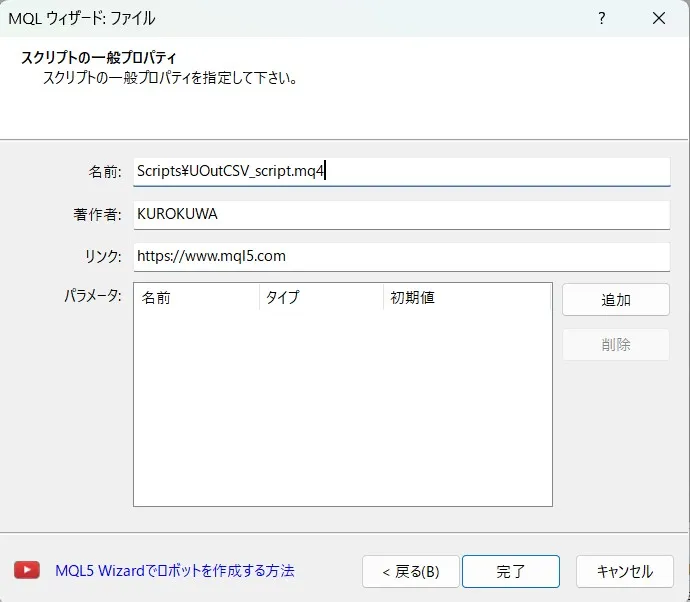Click the 著作者: label

click(97, 215)
